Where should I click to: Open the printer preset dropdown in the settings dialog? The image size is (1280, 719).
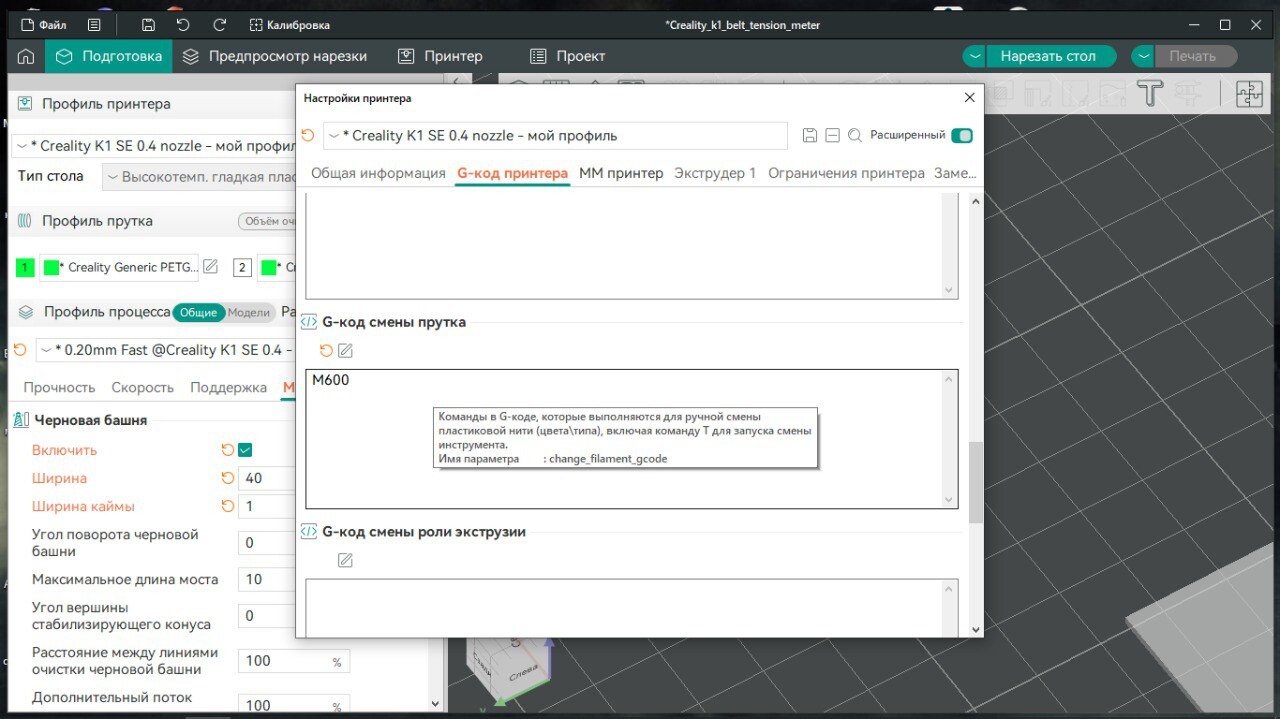(x=555, y=136)
